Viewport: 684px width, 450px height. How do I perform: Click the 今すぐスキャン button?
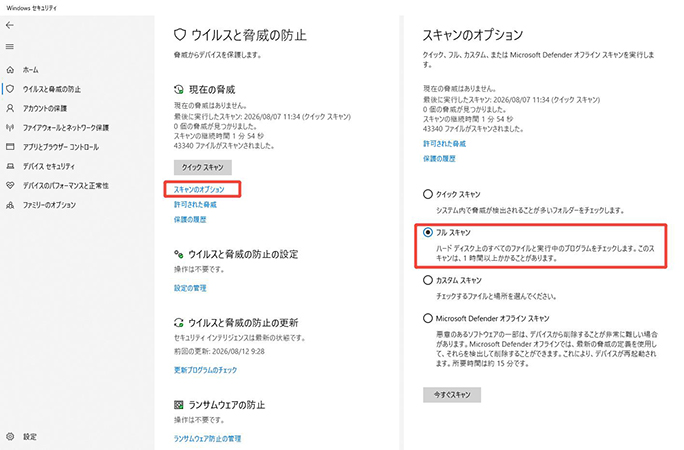click(x=452, y=395)
